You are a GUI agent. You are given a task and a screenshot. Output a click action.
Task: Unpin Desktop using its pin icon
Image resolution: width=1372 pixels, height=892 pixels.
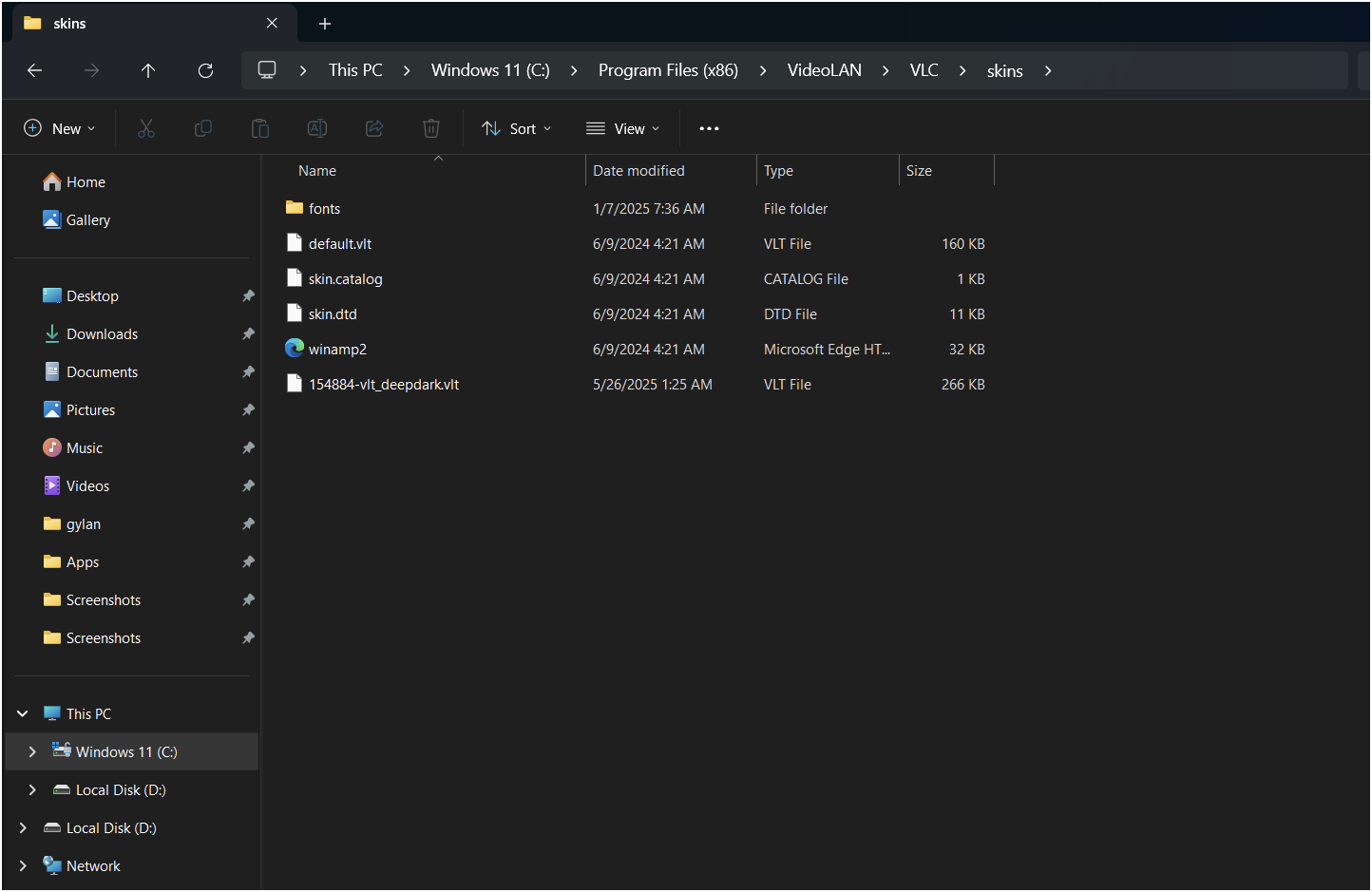click(248, 295)
